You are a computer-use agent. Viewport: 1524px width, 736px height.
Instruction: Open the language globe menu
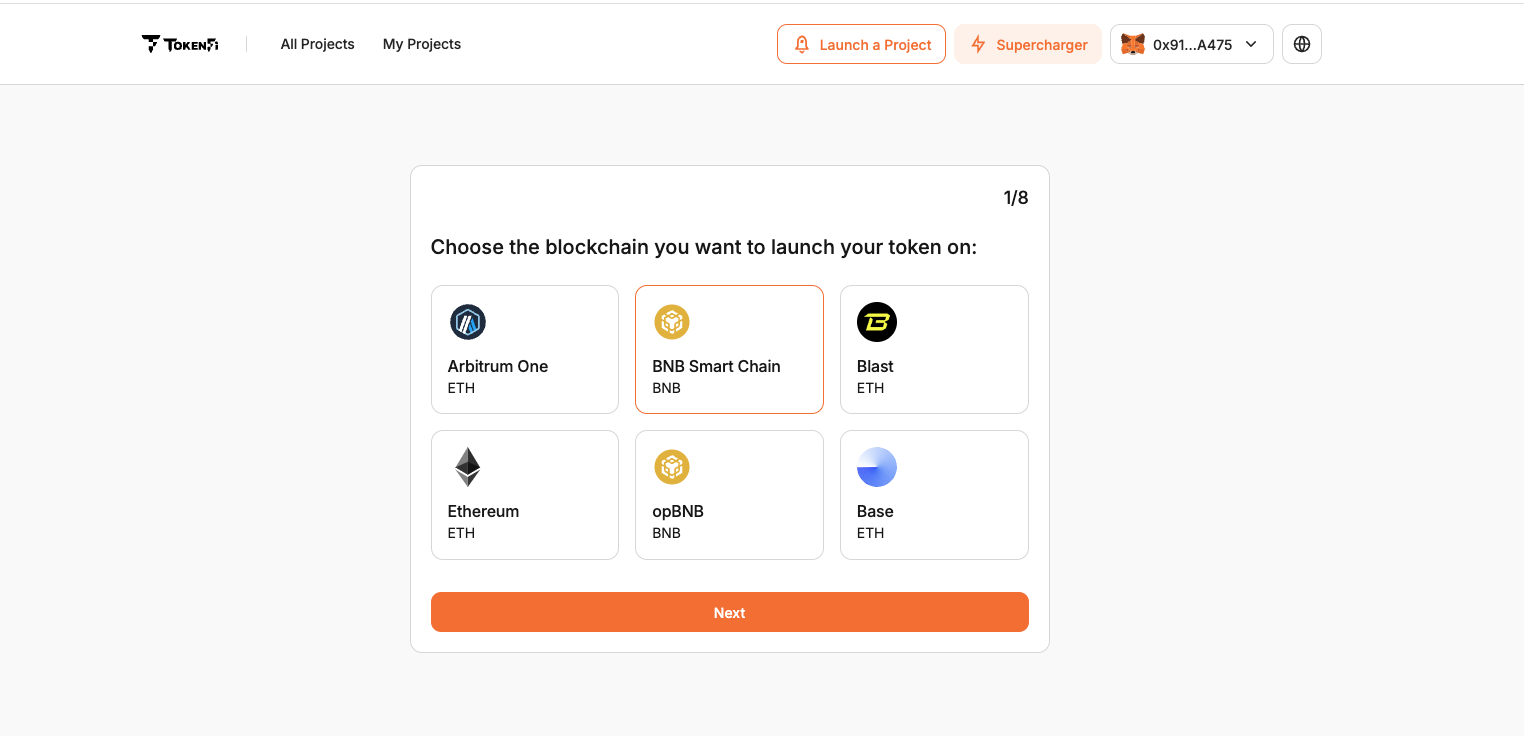pos(1301,43)
